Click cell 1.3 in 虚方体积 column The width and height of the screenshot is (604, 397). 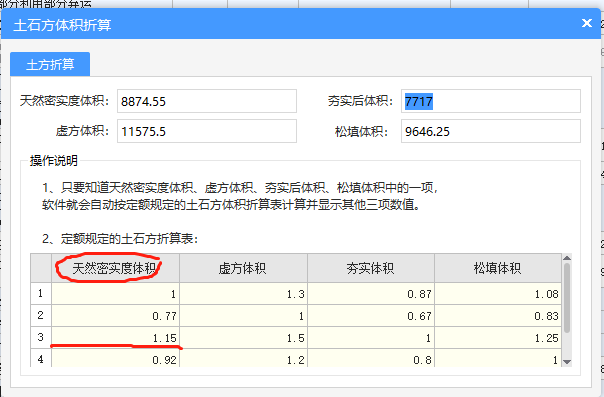[x=243, y=293]
